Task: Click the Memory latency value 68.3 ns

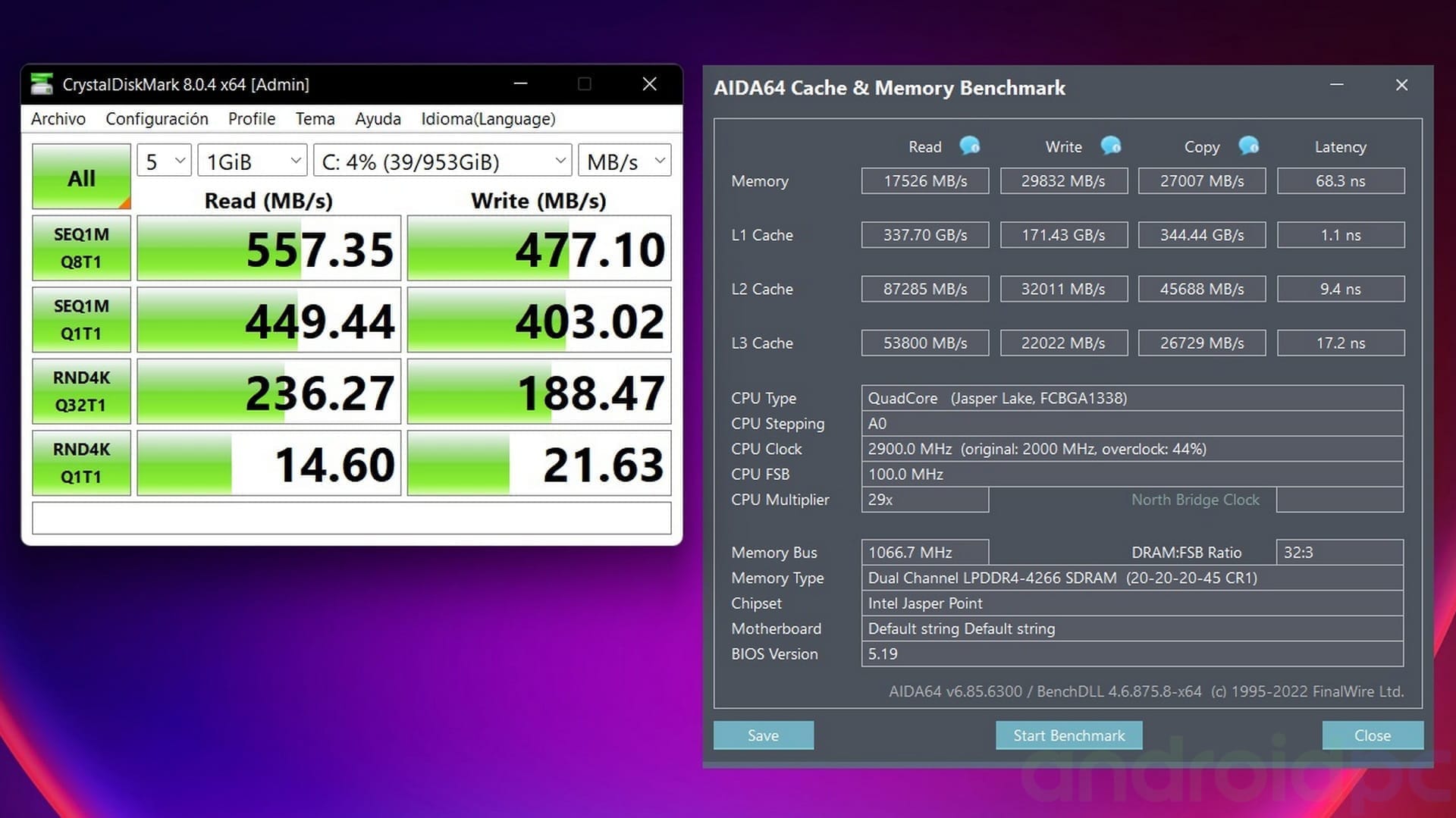Action: tap(1341, 181)
